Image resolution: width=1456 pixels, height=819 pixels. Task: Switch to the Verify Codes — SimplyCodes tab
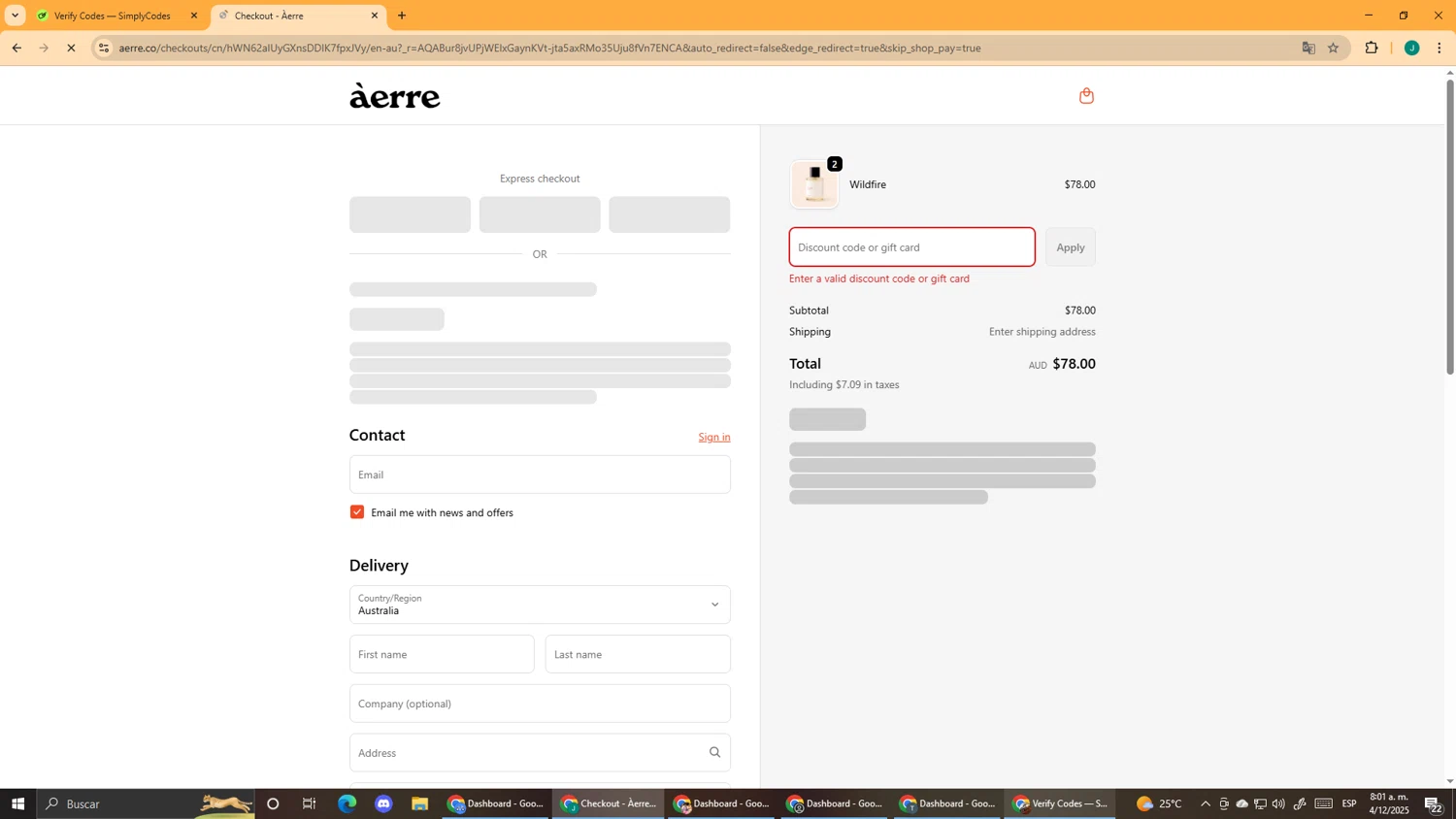click(x=113, y=16)
